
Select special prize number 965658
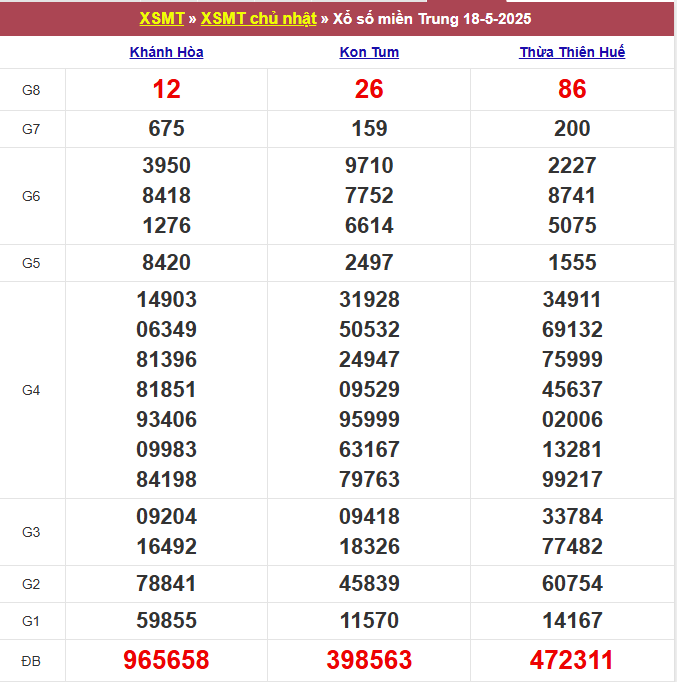[167, 660]
